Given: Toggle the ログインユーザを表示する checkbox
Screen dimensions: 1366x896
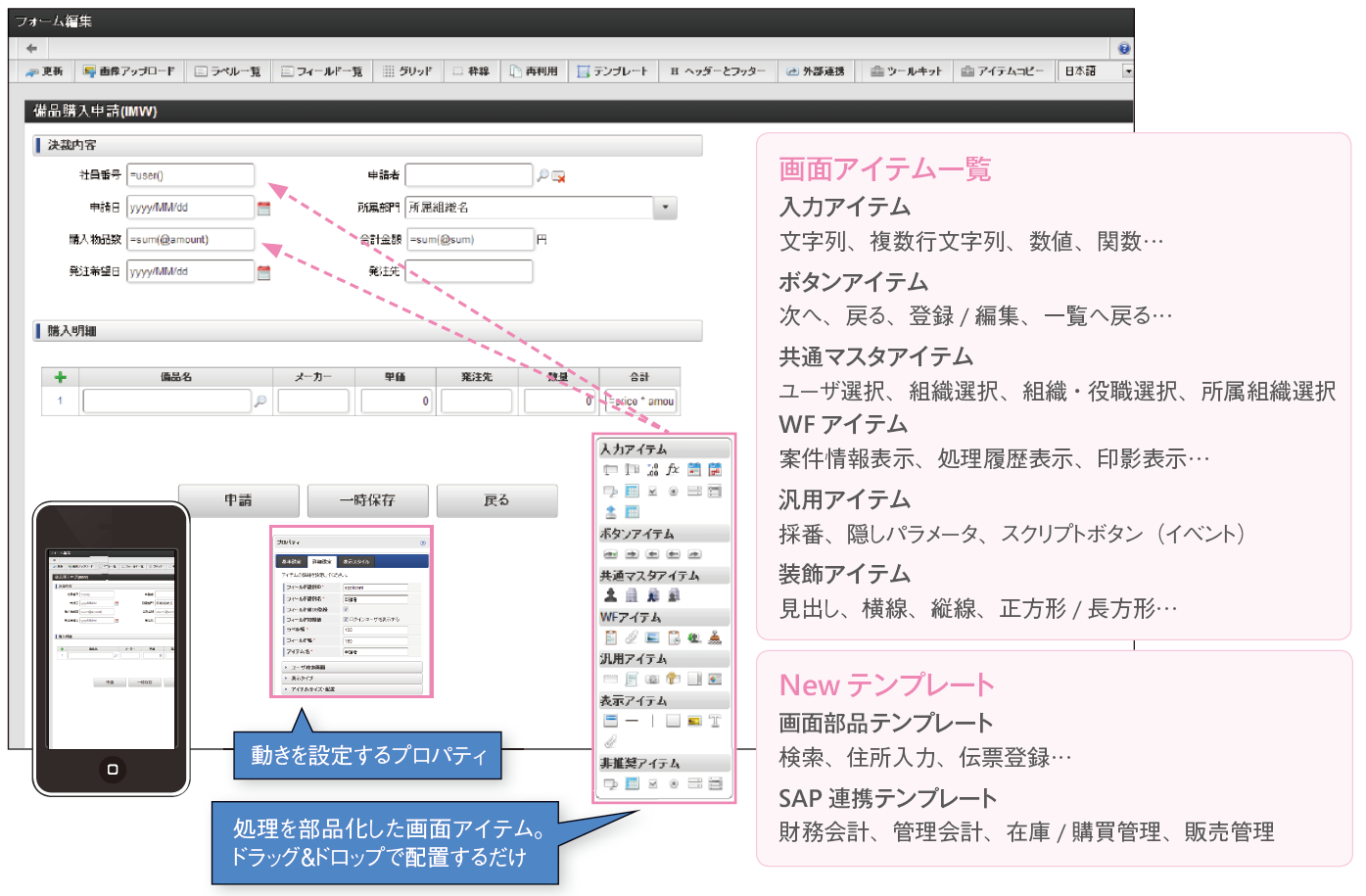Looking at the screenshot, I should click(x=346, y=619).
